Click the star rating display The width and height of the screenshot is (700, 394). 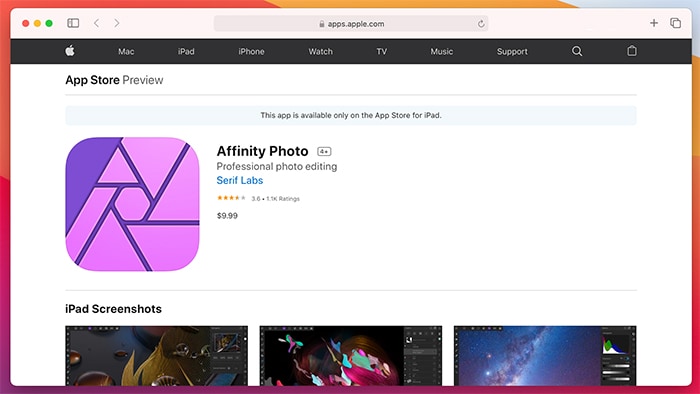[x=231, y=198]
